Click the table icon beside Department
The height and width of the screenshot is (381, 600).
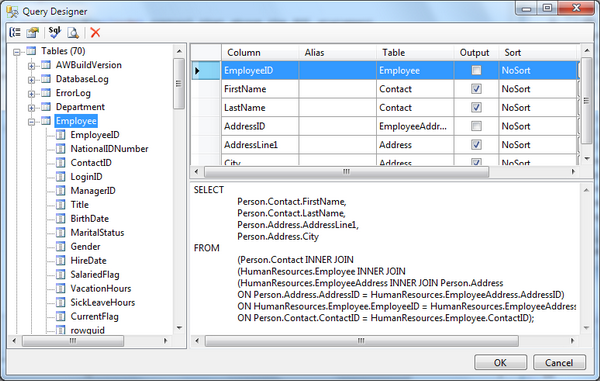pyautogui.click(x=46, y=107)
